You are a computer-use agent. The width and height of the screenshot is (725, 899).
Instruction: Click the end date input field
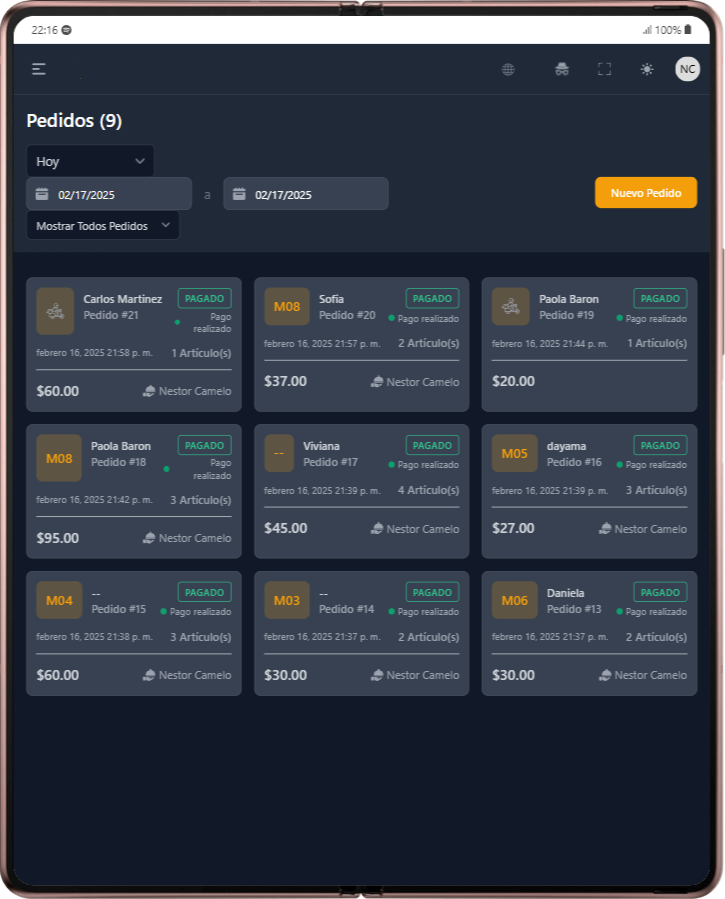pyautogui.click(x=306, y=194)
